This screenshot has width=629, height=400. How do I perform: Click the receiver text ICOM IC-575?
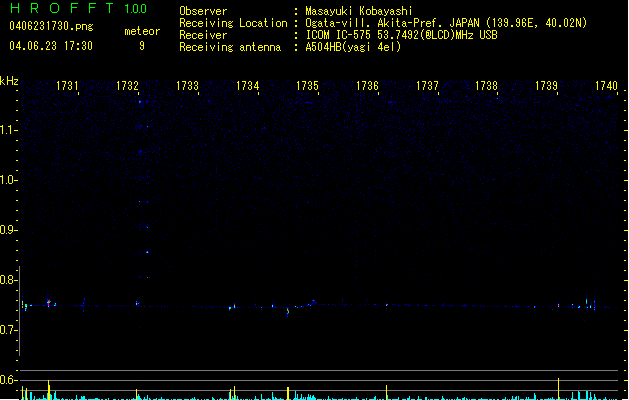click(340, 35)
